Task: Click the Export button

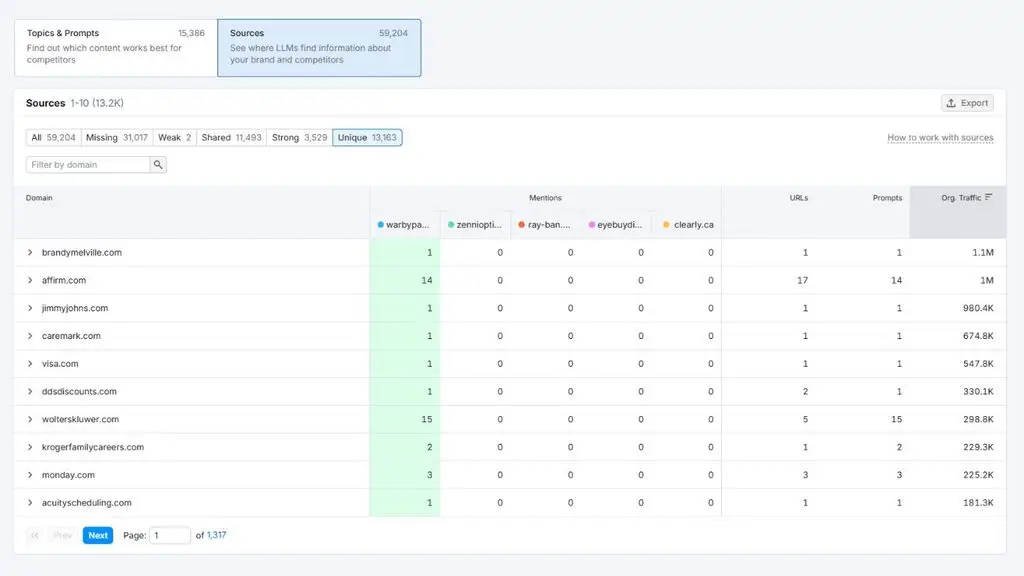Action: point(967,103)
